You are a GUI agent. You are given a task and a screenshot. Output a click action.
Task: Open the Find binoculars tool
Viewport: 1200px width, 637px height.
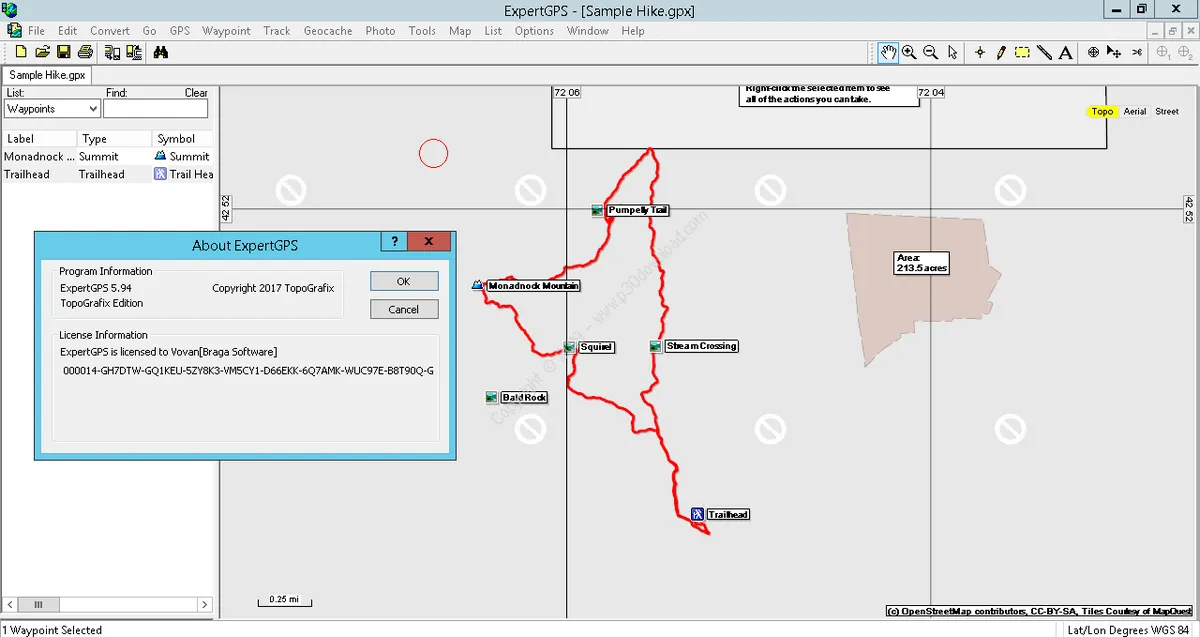point(161,52)
